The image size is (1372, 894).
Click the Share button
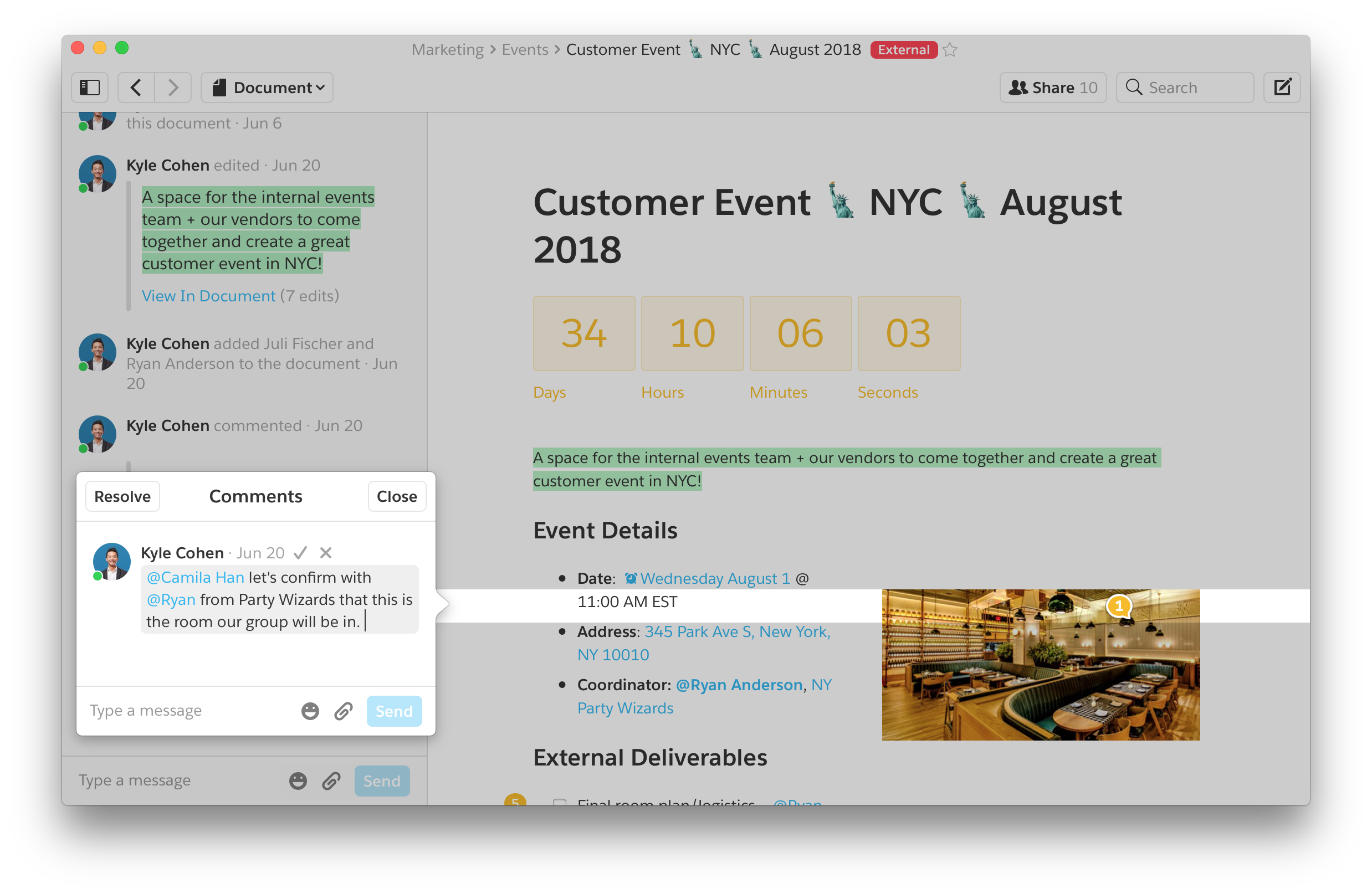click(x=1053, y=88)
